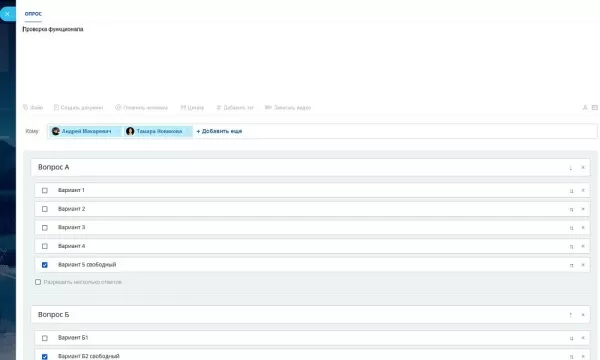Select recipient Тамара Новикова chip
Screen dimensions: 600x360
point(158,131)
